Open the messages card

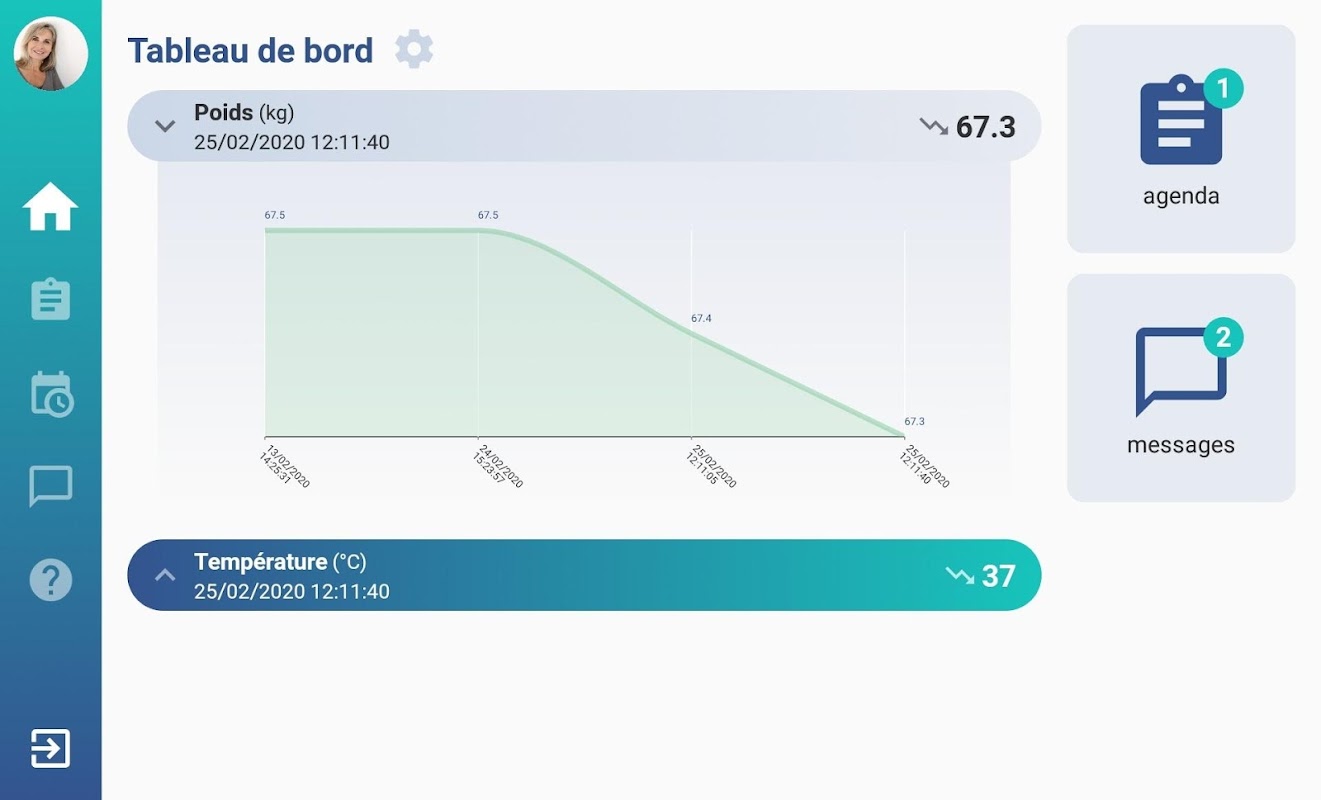[x=1180, y=388]
